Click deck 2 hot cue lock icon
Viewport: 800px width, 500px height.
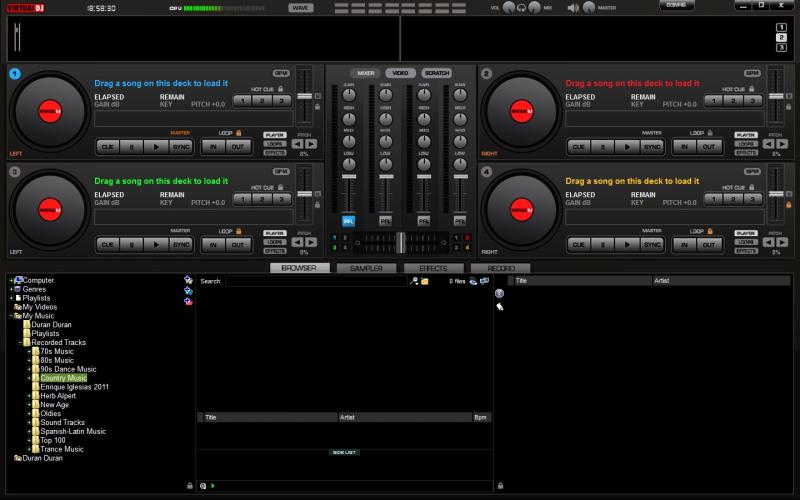752,89
